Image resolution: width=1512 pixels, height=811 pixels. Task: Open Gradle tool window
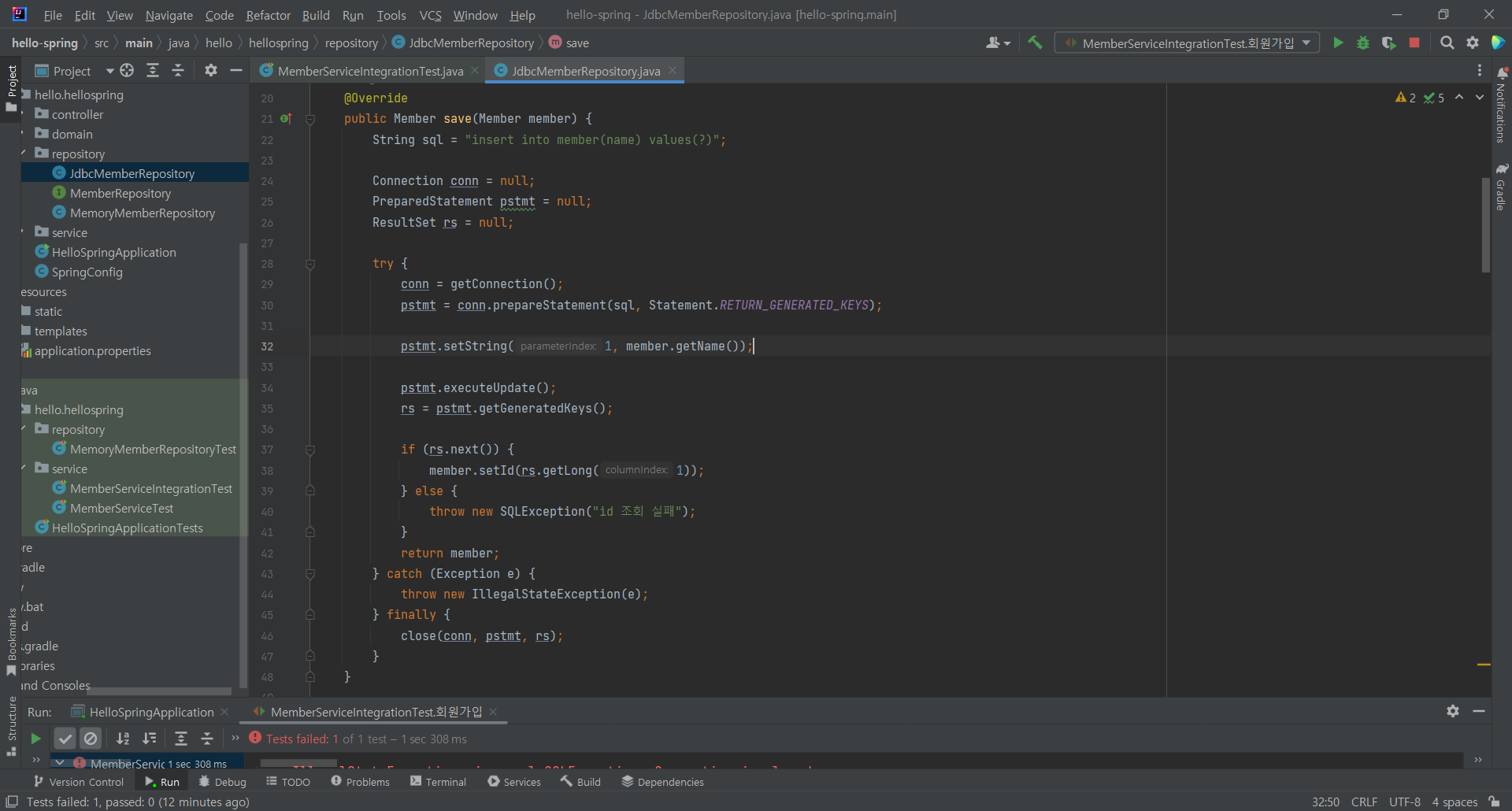[x=1502, y=187]
